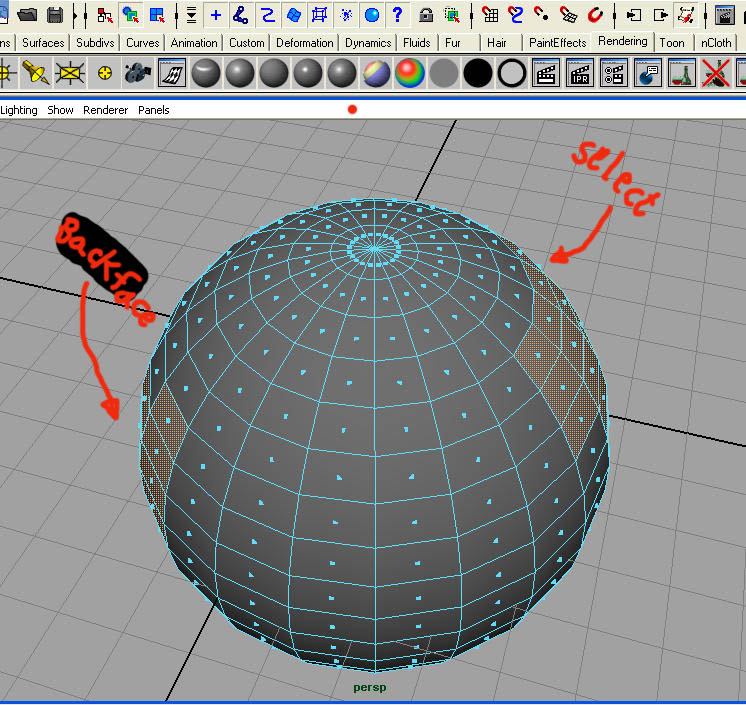Open the panel Renderer menu
The image size is (746, 705).
(x=105, y=110)
